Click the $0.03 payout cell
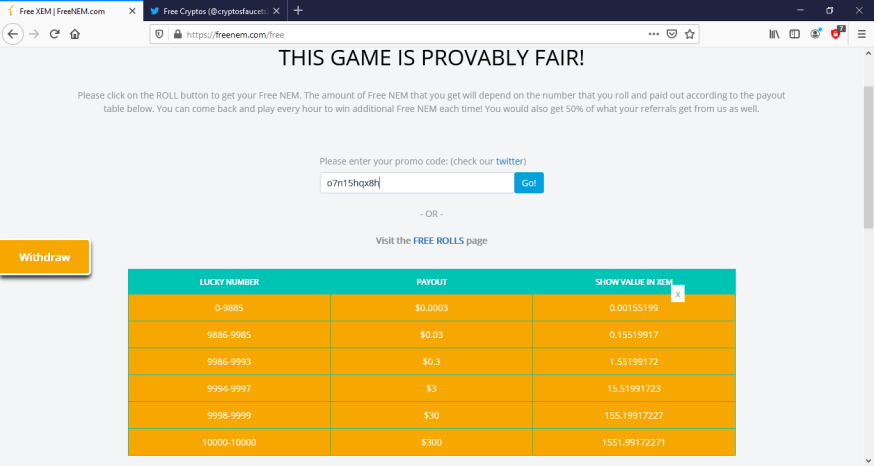 coord(431,334)
